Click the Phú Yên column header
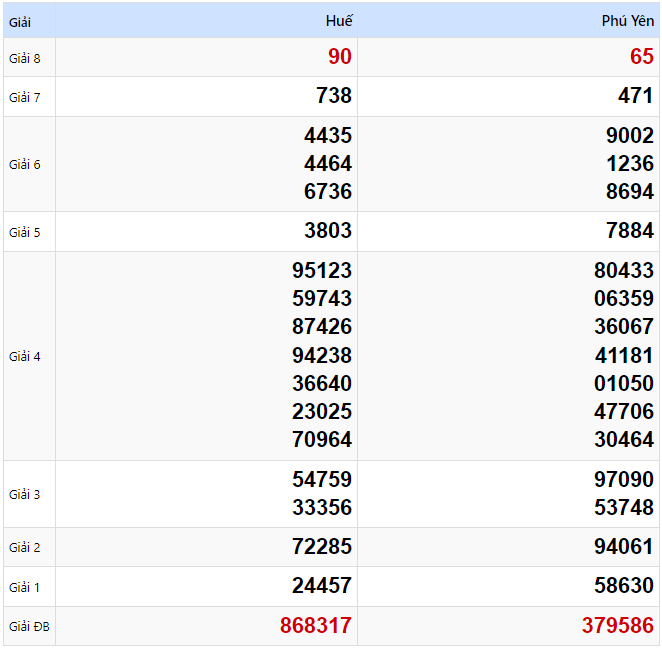Viewport: 662px width, 649px height. pos(628,21)
